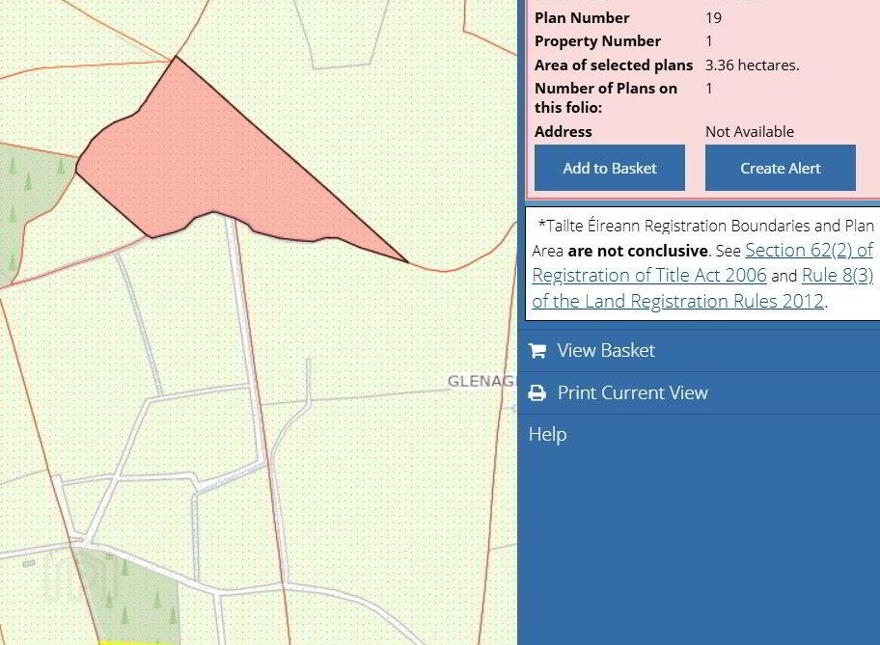Click the Create Alert button
This screenshot has height=645, width=880.
tap(780, 168)
